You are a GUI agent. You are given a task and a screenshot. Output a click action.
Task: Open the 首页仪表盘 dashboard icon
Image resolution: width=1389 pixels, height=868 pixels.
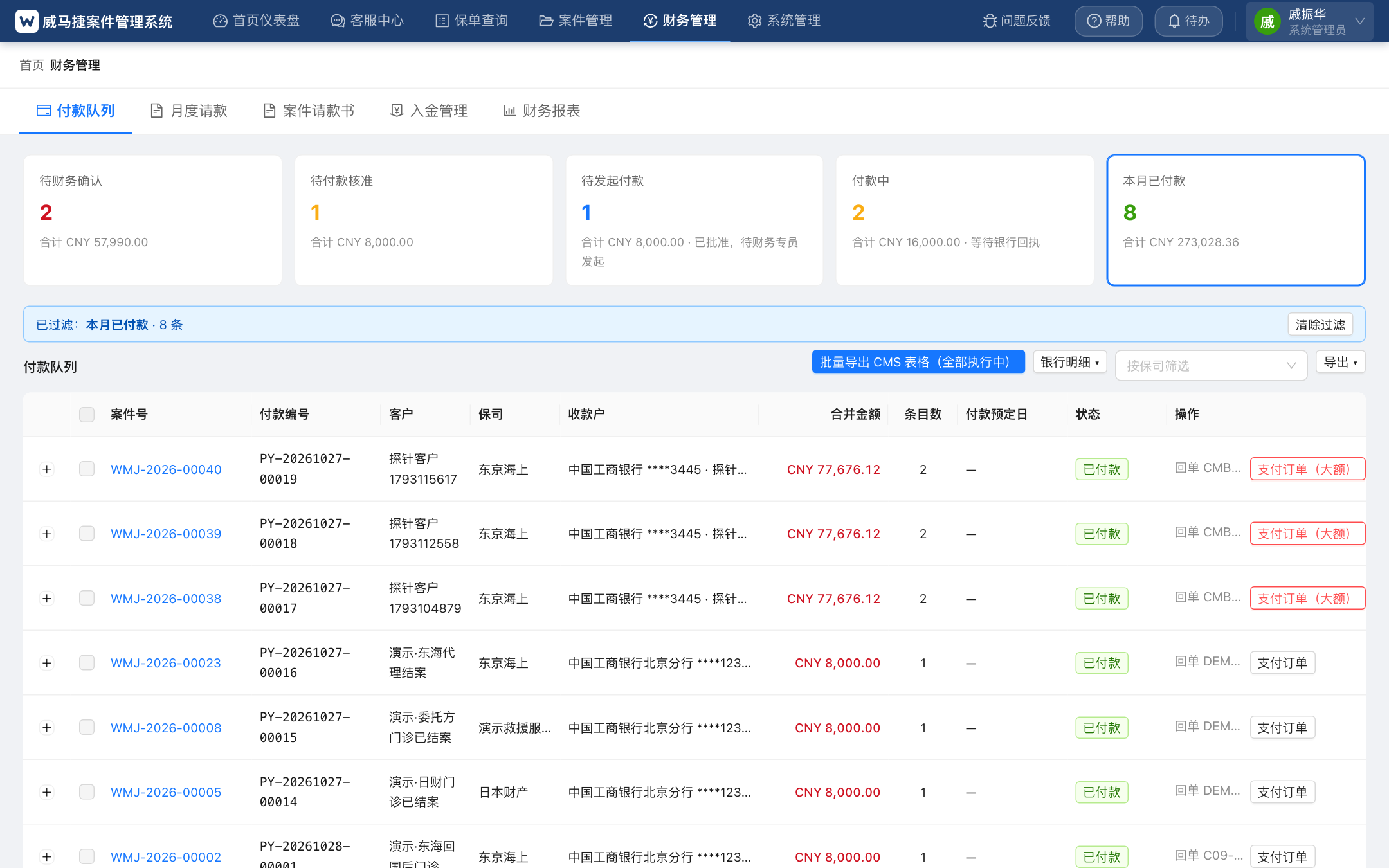coord(221,21)
